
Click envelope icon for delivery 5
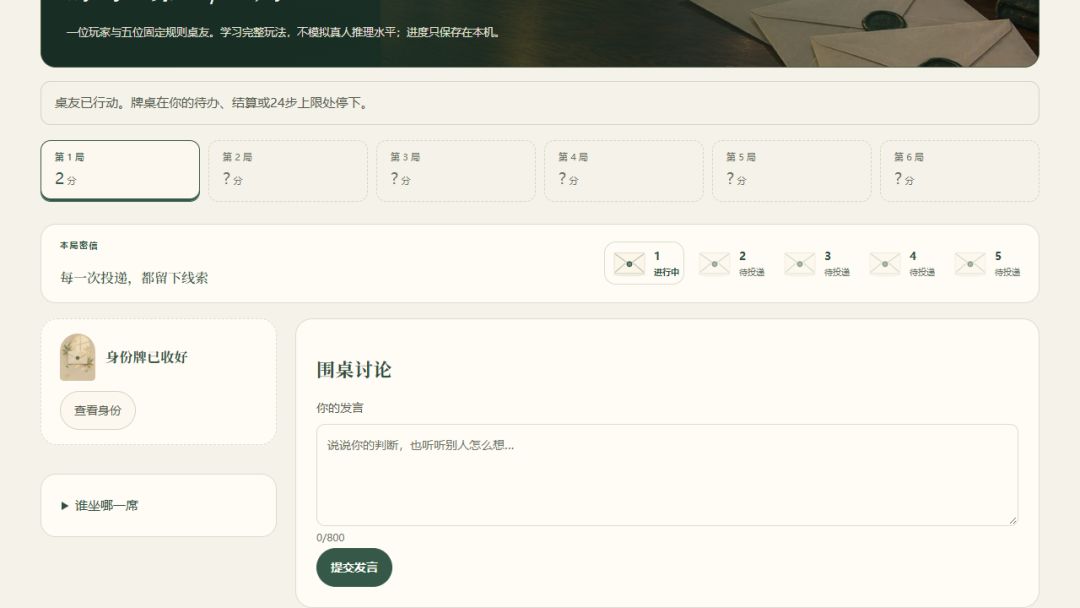click(x=970, y=264)
